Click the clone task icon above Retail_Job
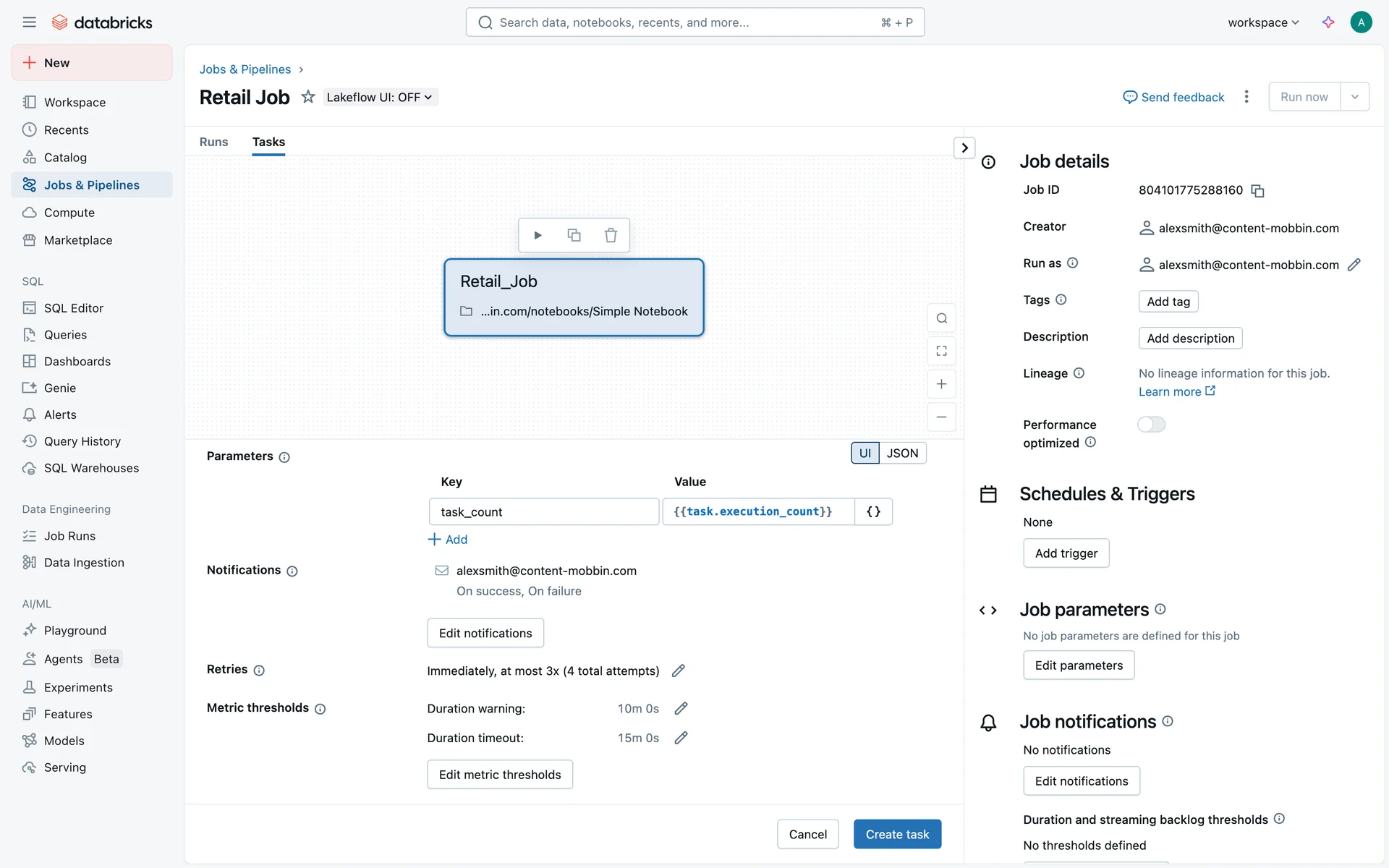The image size is (1389, 868). 574,235
